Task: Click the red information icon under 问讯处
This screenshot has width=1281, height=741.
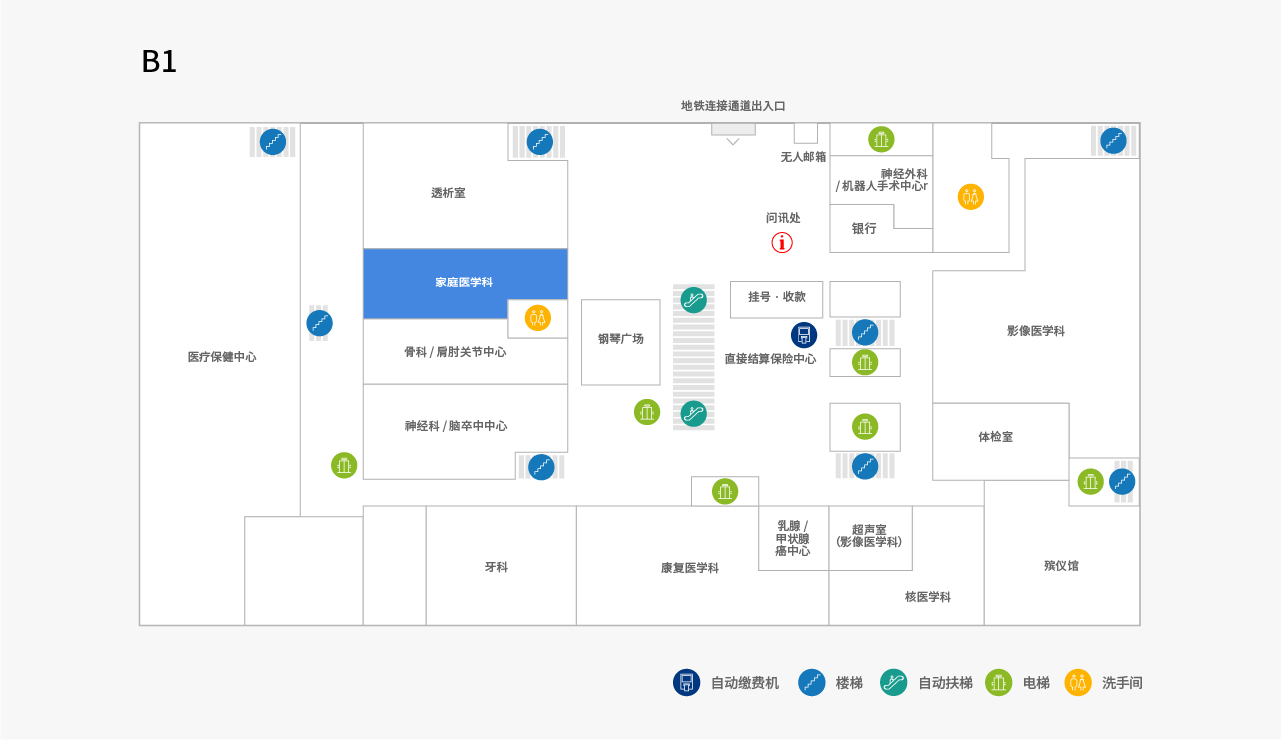Action: coord(782,242)
